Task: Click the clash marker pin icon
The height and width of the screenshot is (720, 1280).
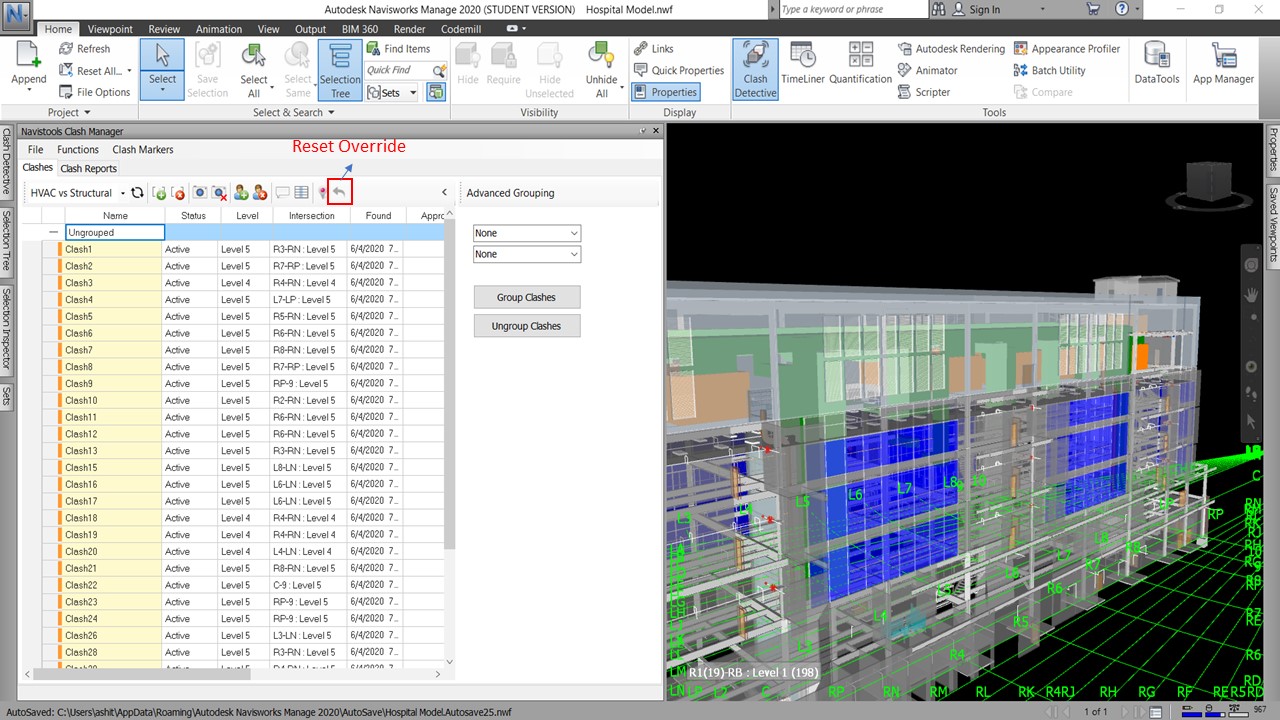Action: point(321,193)
